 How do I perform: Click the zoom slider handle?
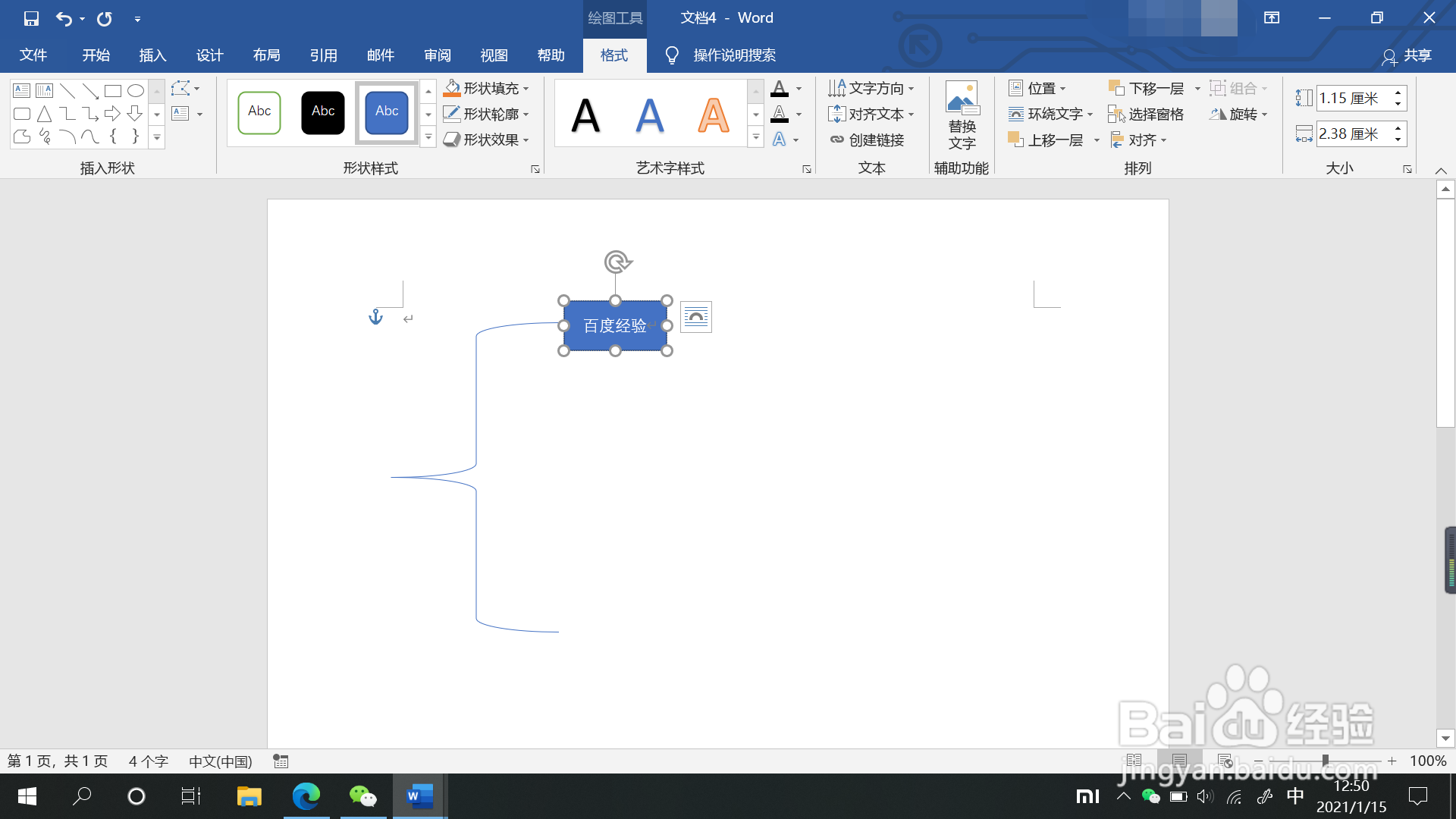1325,761
